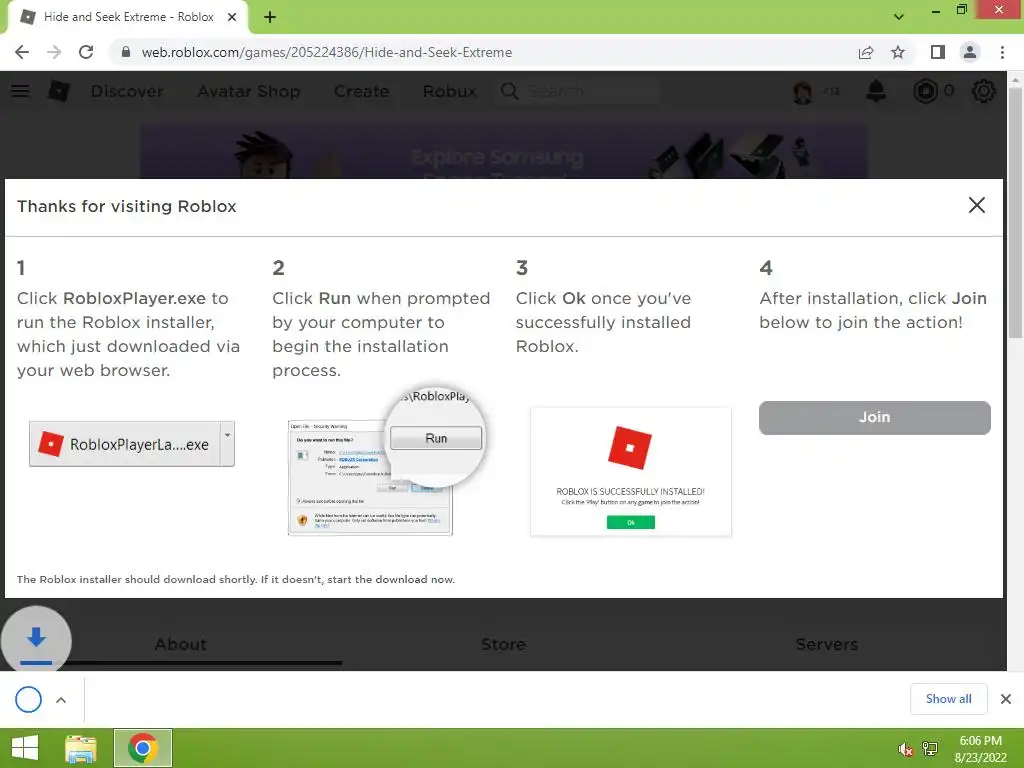Open the Robux balance icon
Viewport: 1024px width, 768px height.
(x=925, y=91)
